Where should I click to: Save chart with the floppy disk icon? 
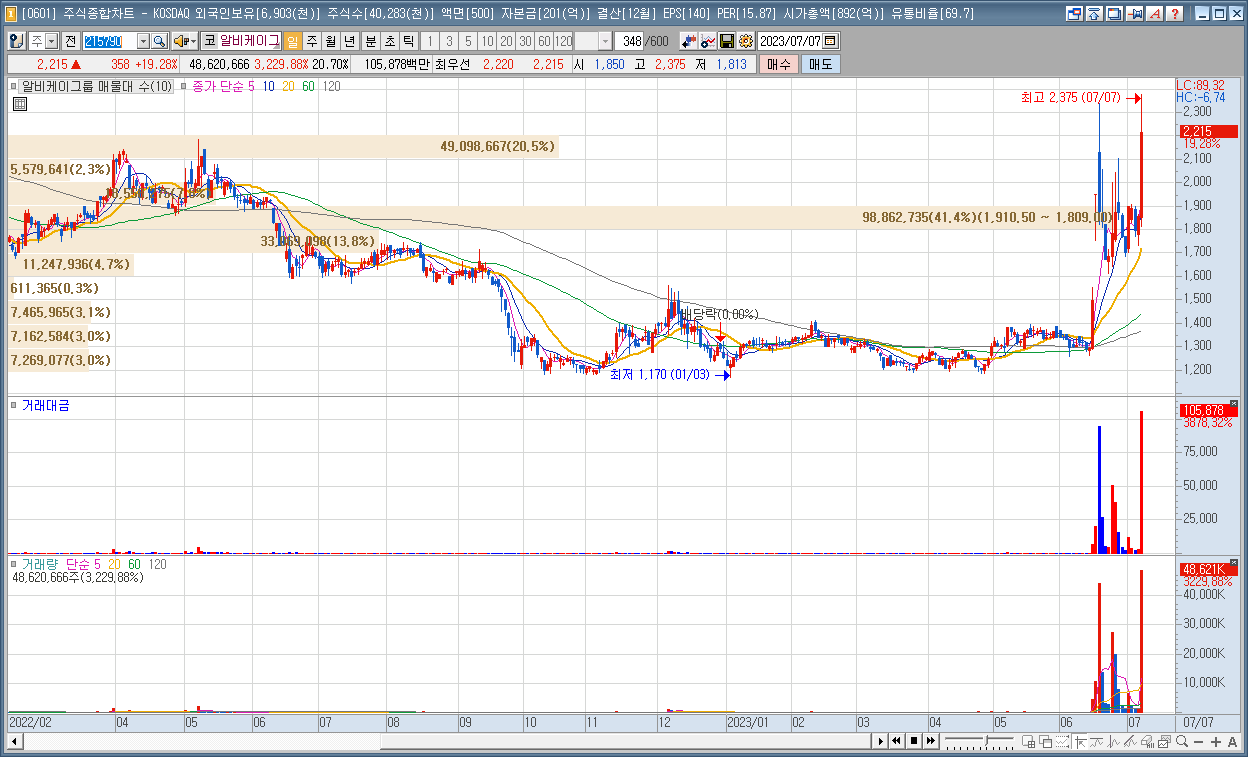tap(727, 41)
